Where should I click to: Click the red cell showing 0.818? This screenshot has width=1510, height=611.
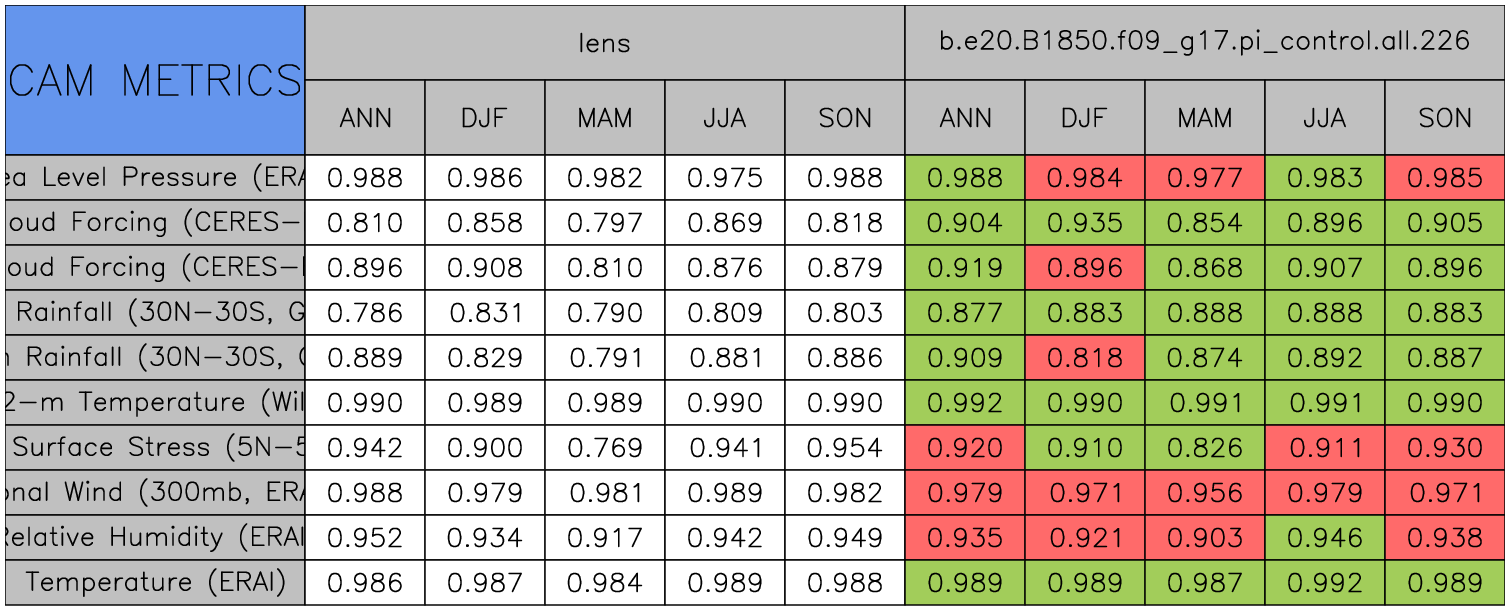point(1084,358)
